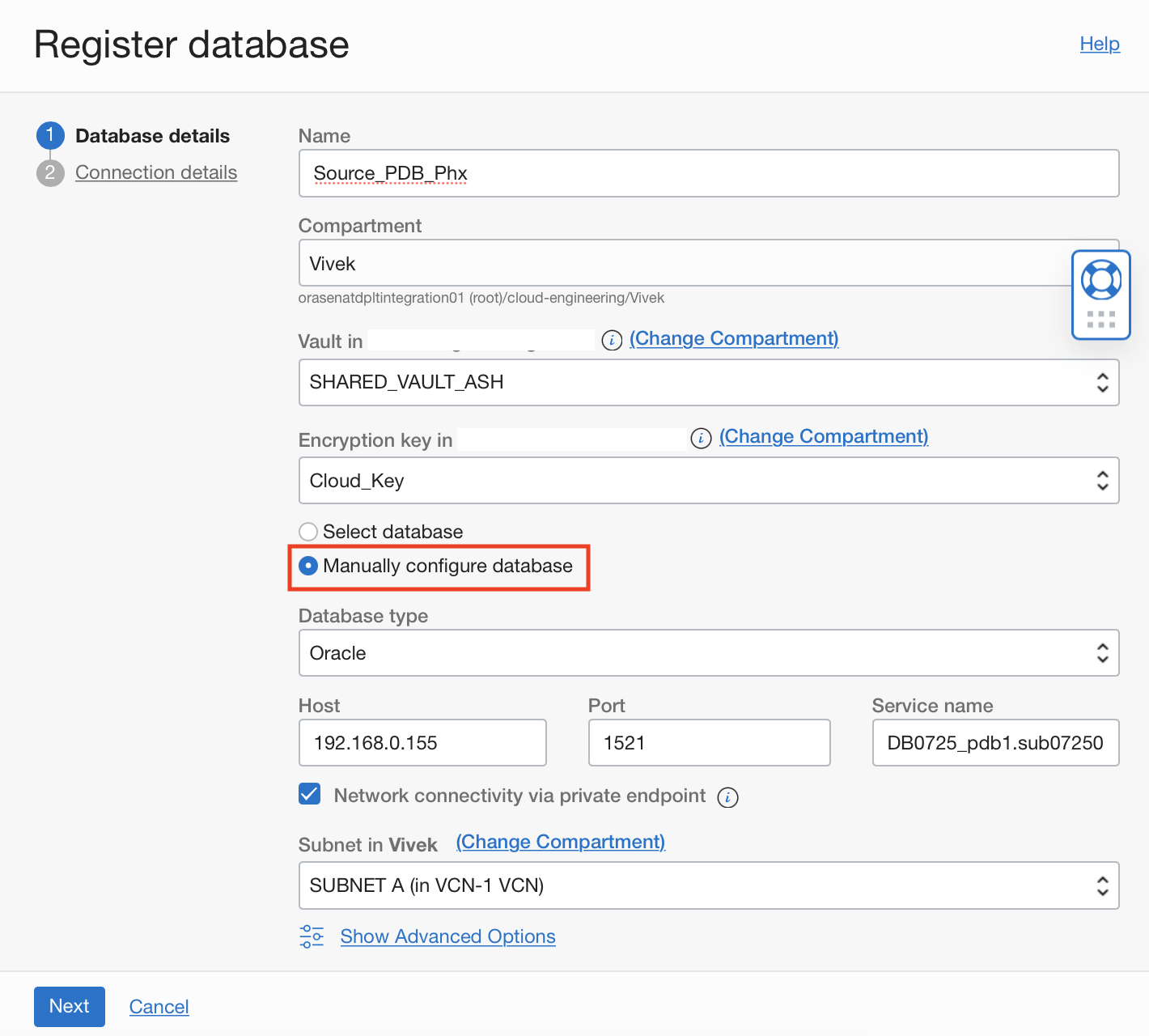Open the SHARED_VAULT_ASH vault dropdown

[708, 383]
